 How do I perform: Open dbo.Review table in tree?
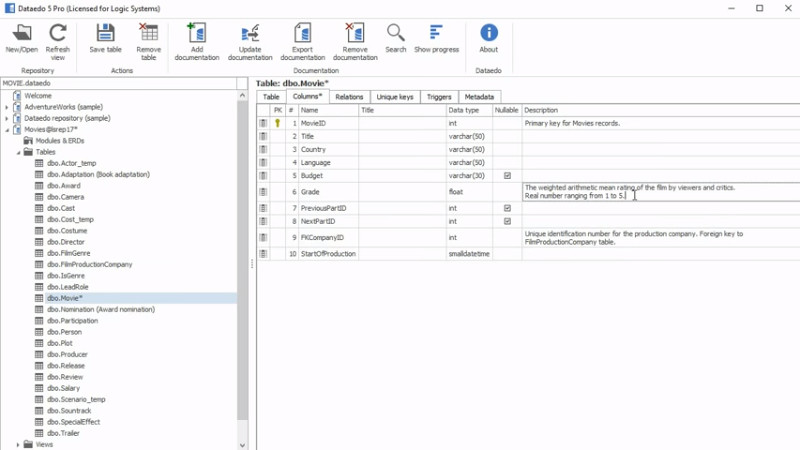(65, 377)
